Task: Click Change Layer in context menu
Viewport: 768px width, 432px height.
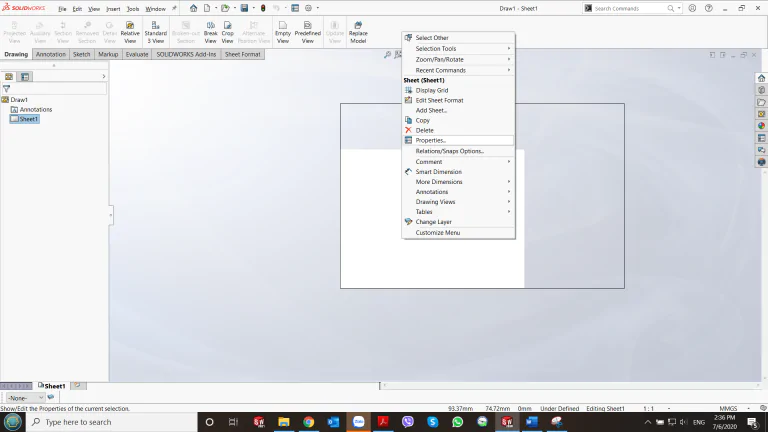Action: coord(458,222)
